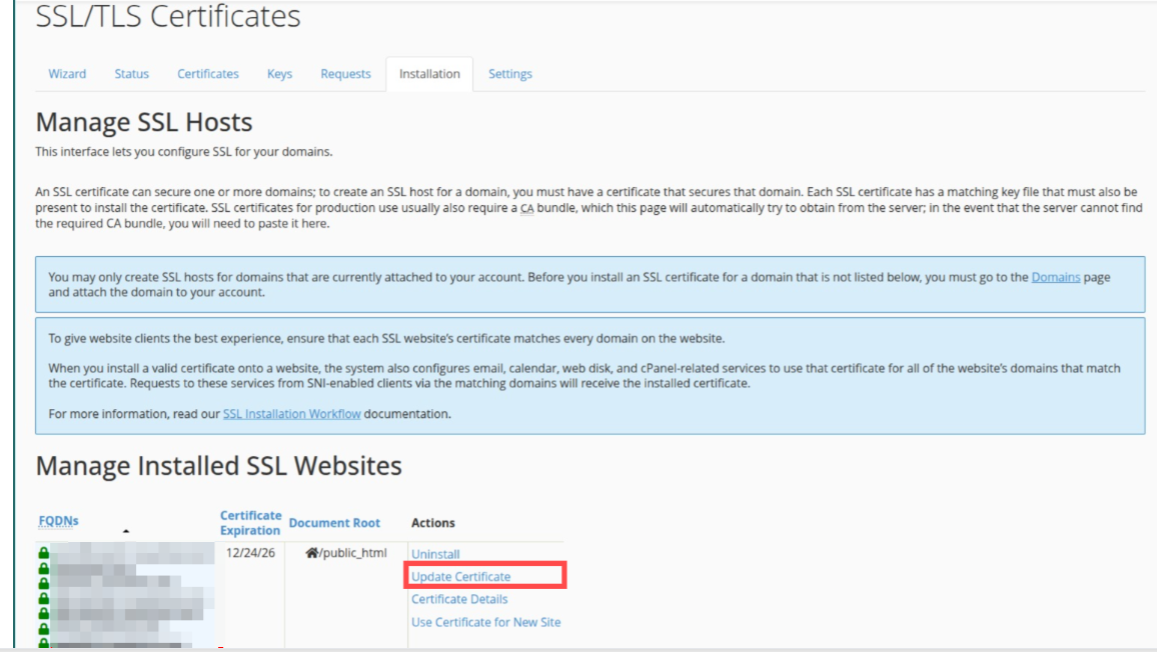Sort table by FQDNs column
1157x652 pixels.
tap(58, 521)
